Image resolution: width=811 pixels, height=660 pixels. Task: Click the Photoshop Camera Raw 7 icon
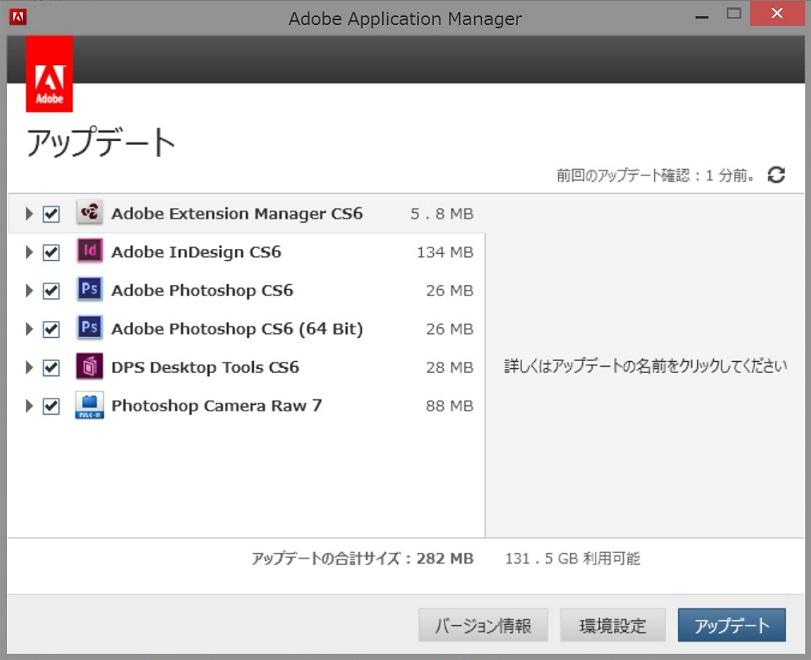[x=90, y=405]
